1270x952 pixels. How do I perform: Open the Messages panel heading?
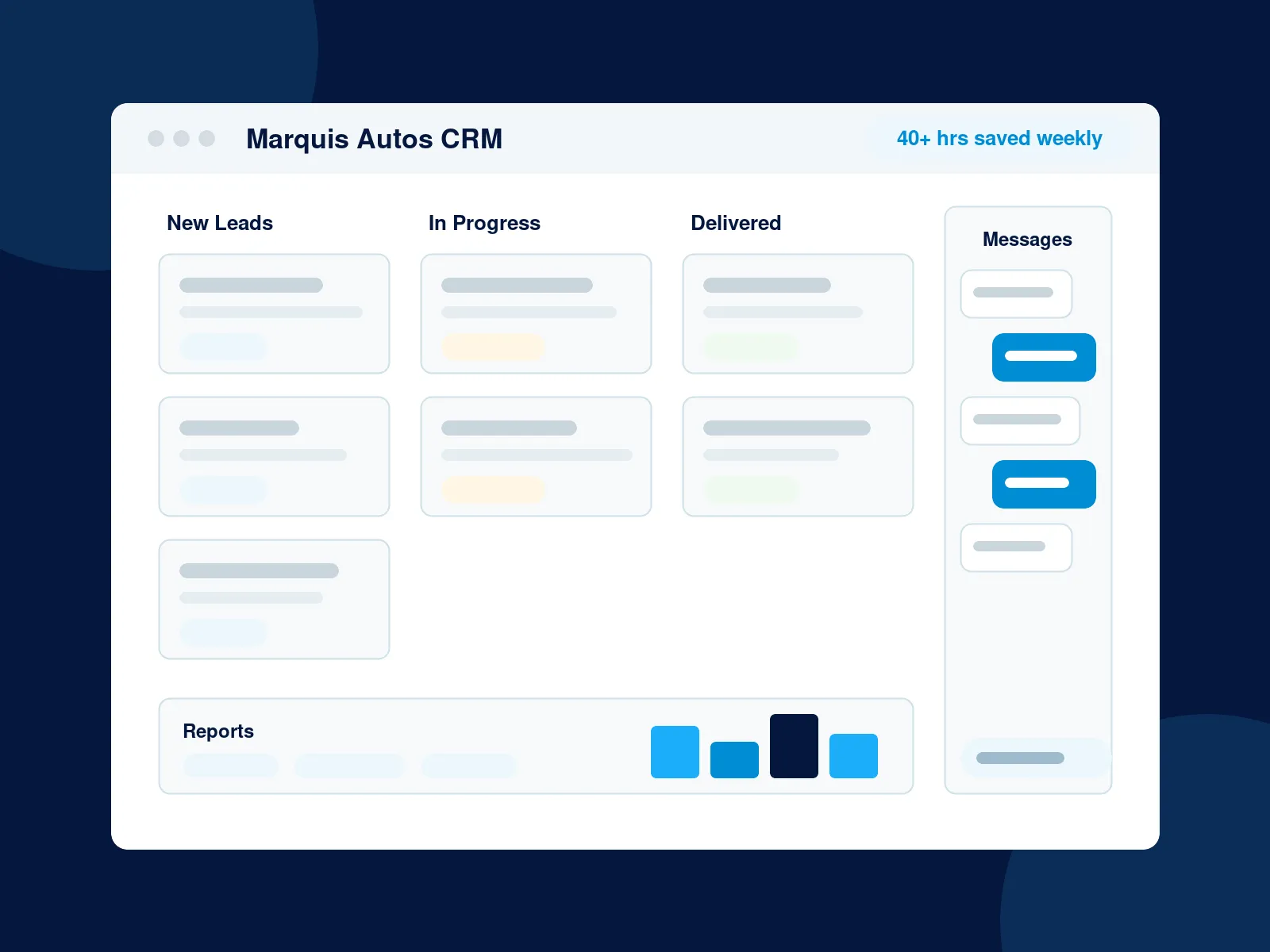tap(1027, 240)
